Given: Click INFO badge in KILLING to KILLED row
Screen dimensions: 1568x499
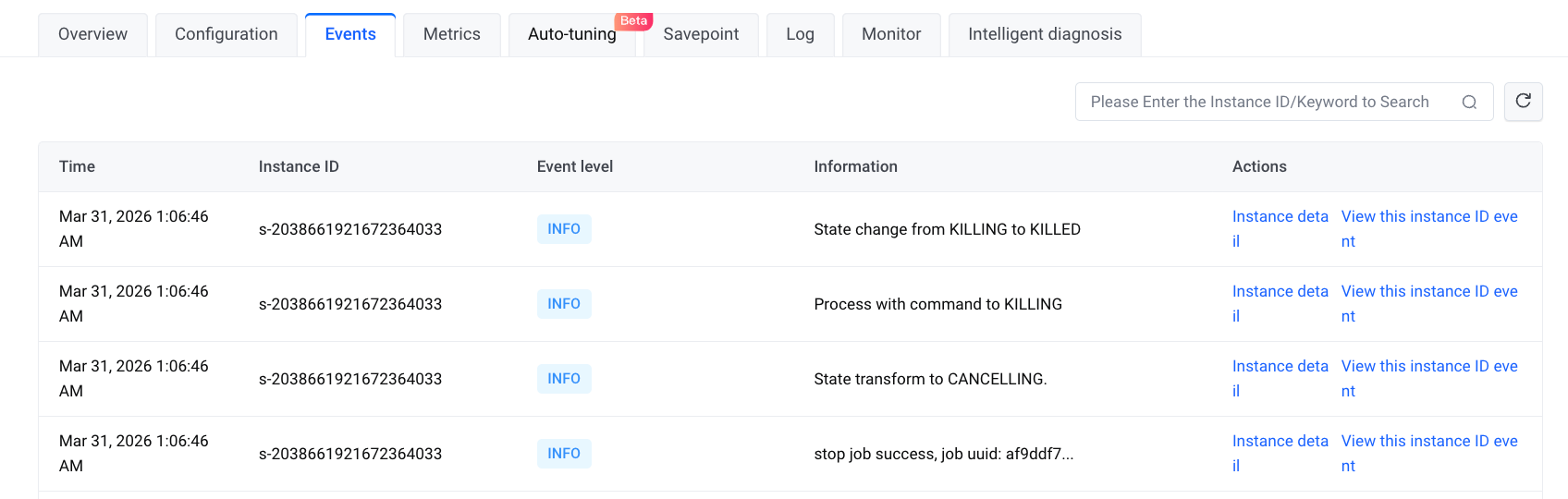Looking at the screenshot, I should [x=564, y=229].
